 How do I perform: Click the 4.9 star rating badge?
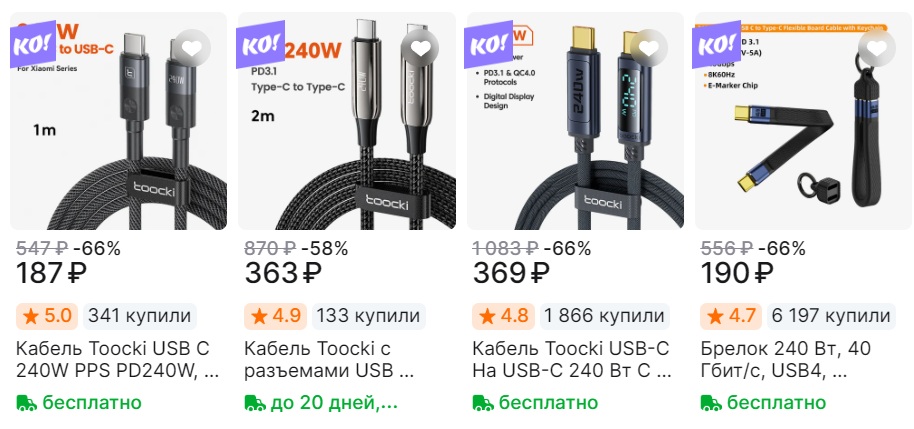tap(275, 316)
